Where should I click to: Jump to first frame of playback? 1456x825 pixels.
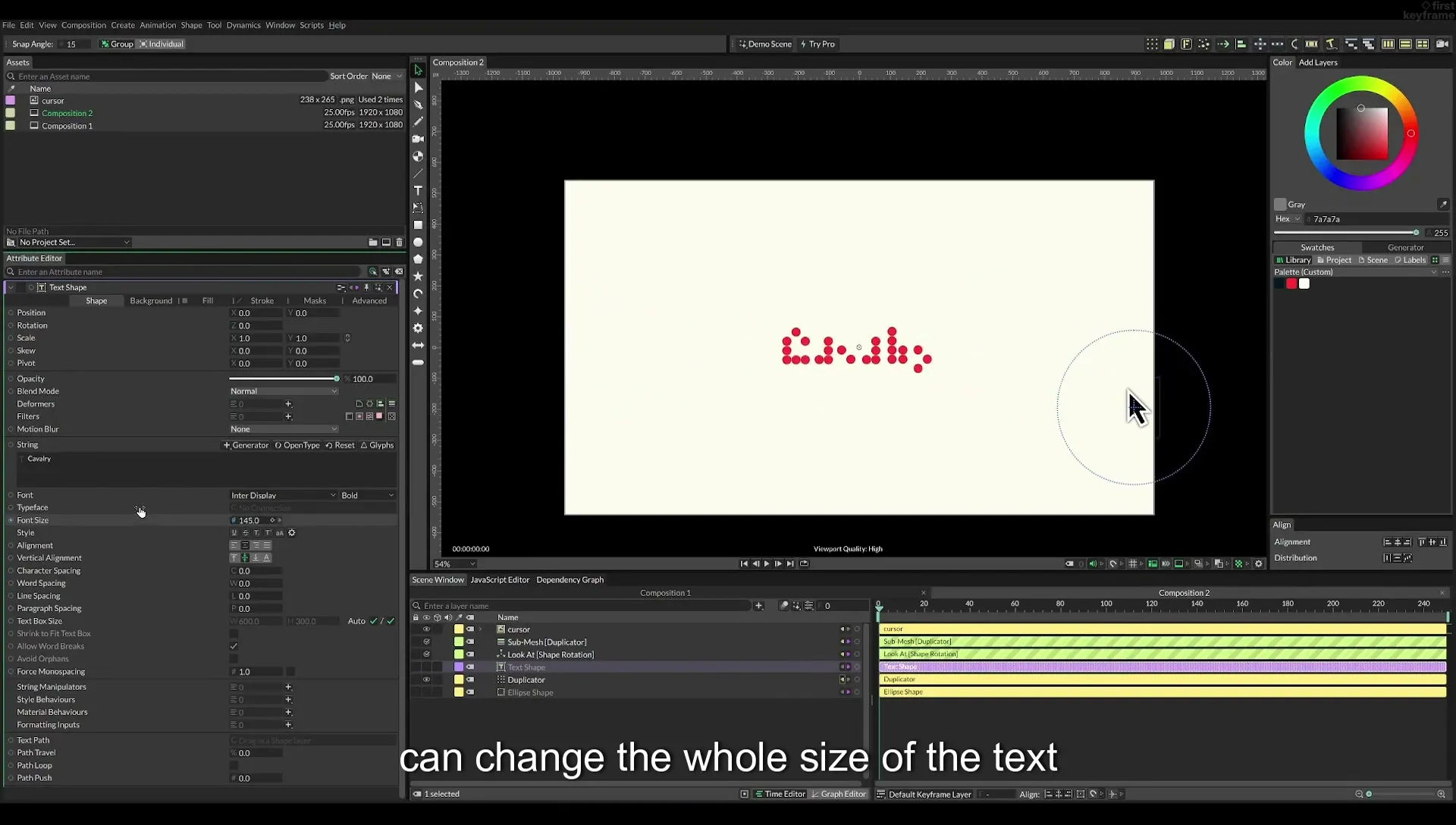[x=744, y=563]
